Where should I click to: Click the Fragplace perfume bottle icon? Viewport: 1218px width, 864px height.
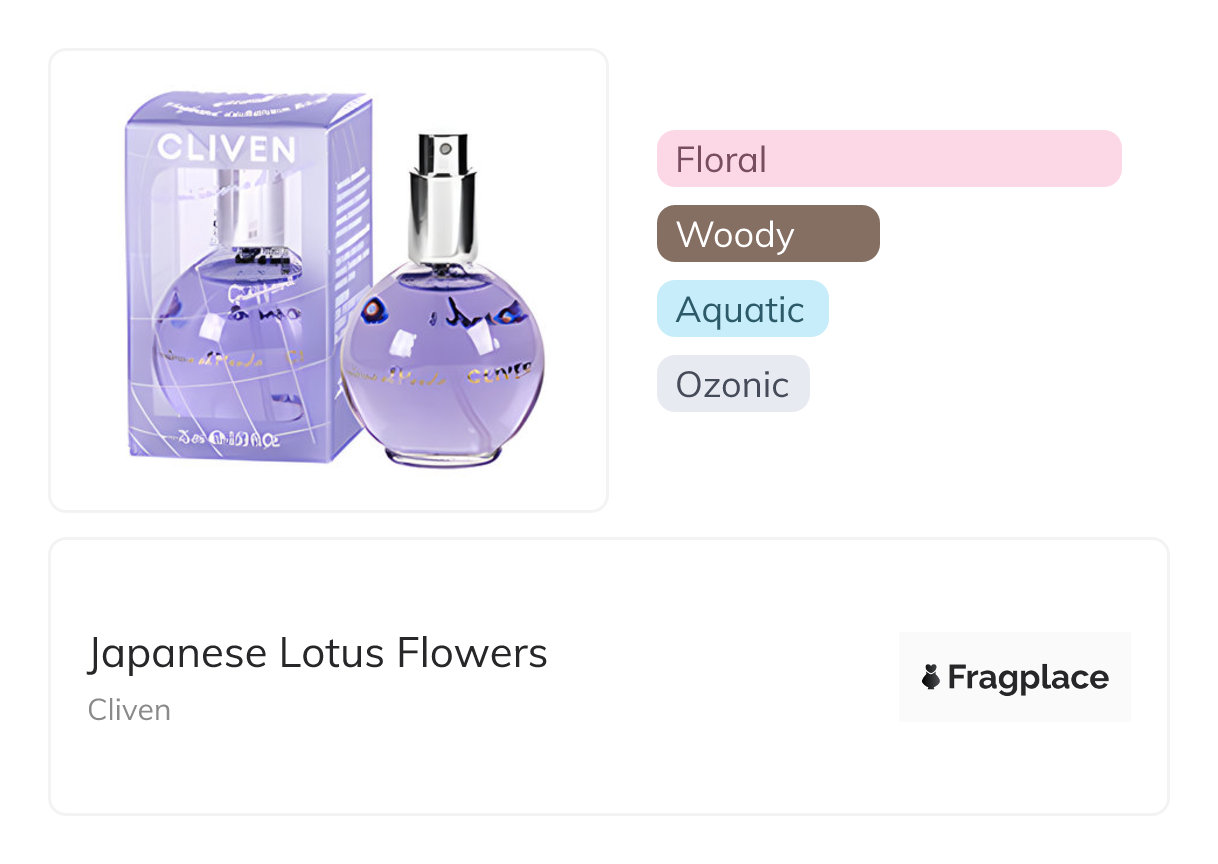point(931,678)
